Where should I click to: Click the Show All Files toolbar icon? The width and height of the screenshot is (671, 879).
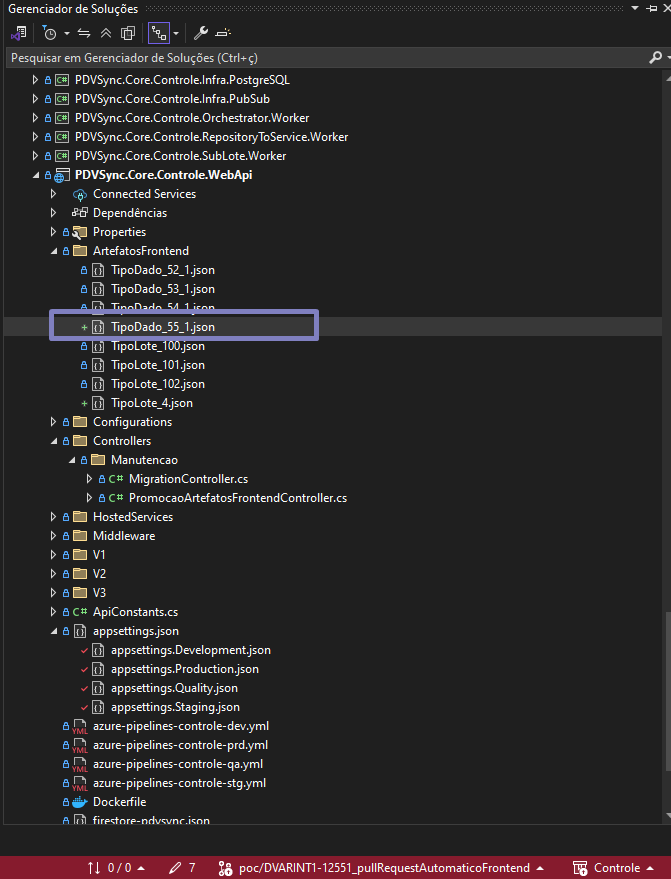tap(127, 32)
